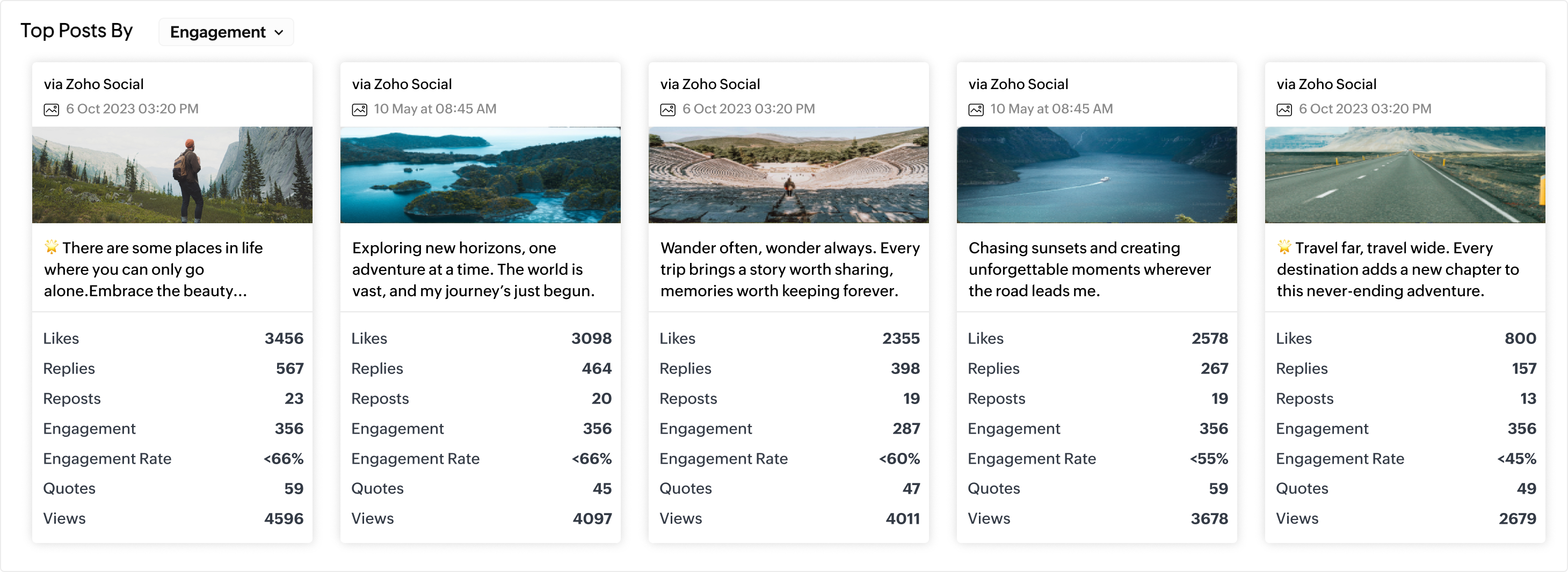Click image icon on amphitheater post
Screen dimensions: 1568x572
point(667,109)
